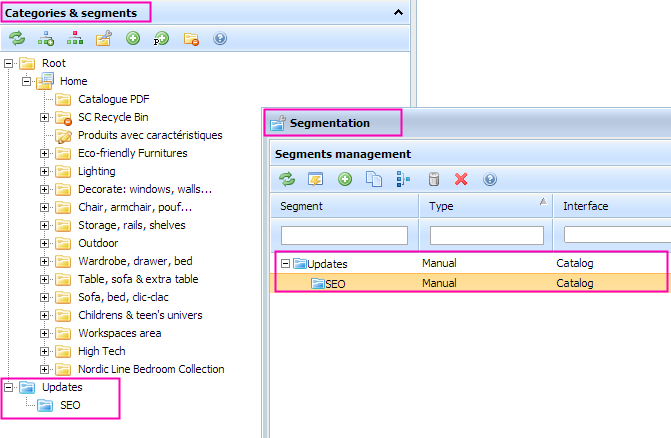Viewport: 671px width, 438px height.
Task: Add a new category with green plus
Action: 133,38
